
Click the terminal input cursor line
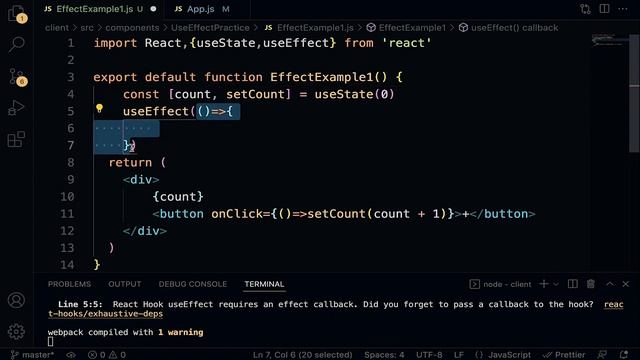[x=50, y=342]
